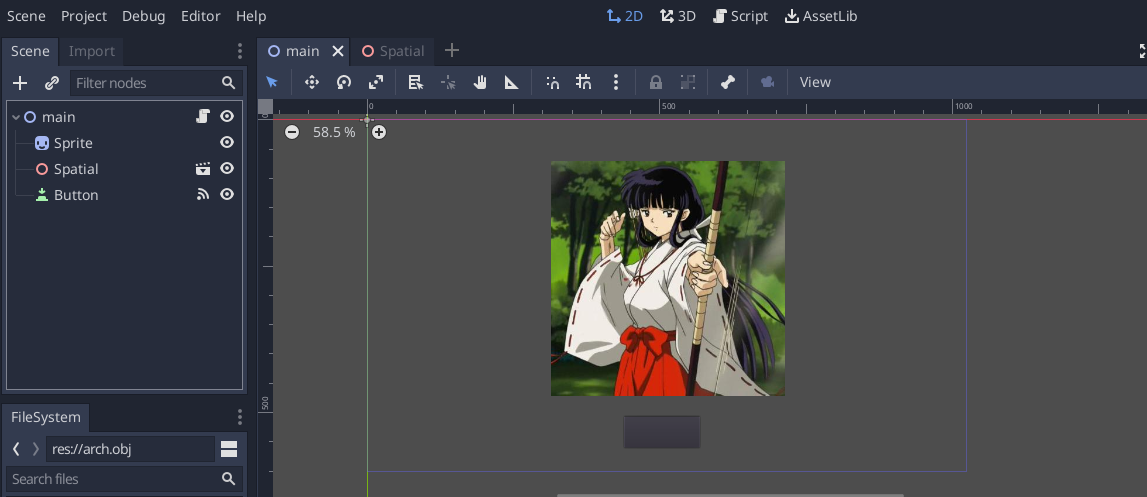Toggle smart snapping
This screenshot has width=1147, height=497.
tap(552, 82)
